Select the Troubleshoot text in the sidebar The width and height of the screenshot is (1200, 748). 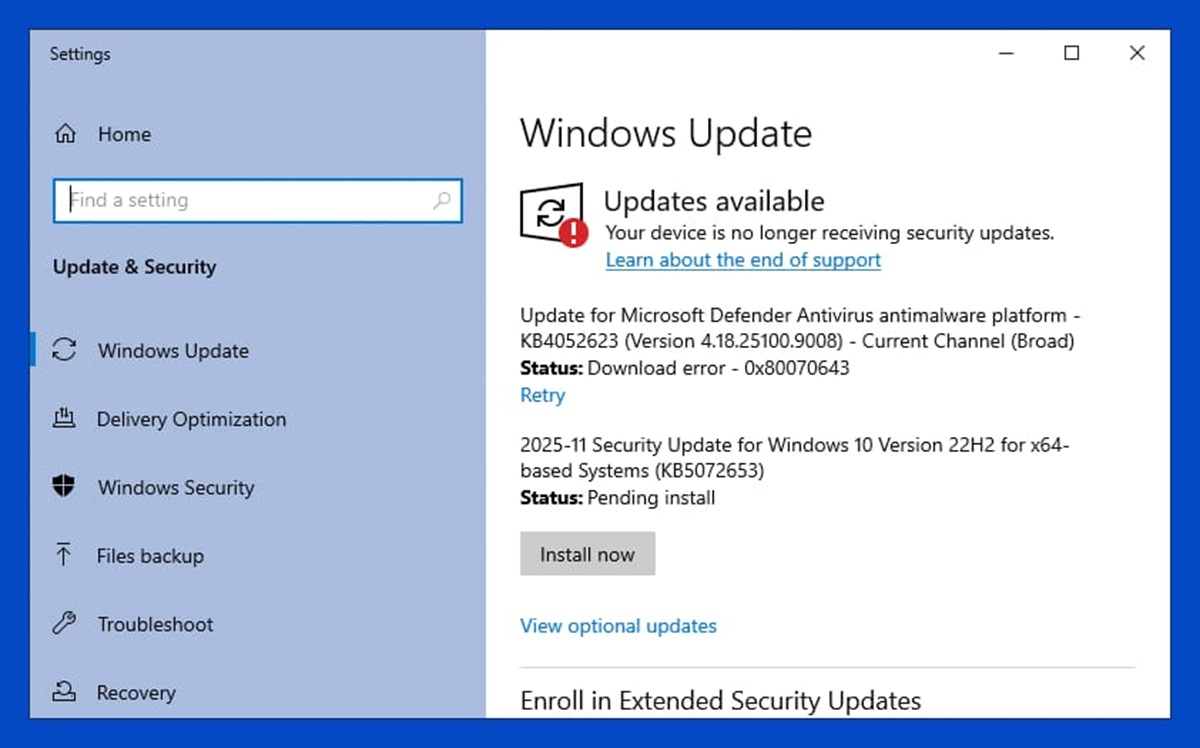tap(155, 624)
